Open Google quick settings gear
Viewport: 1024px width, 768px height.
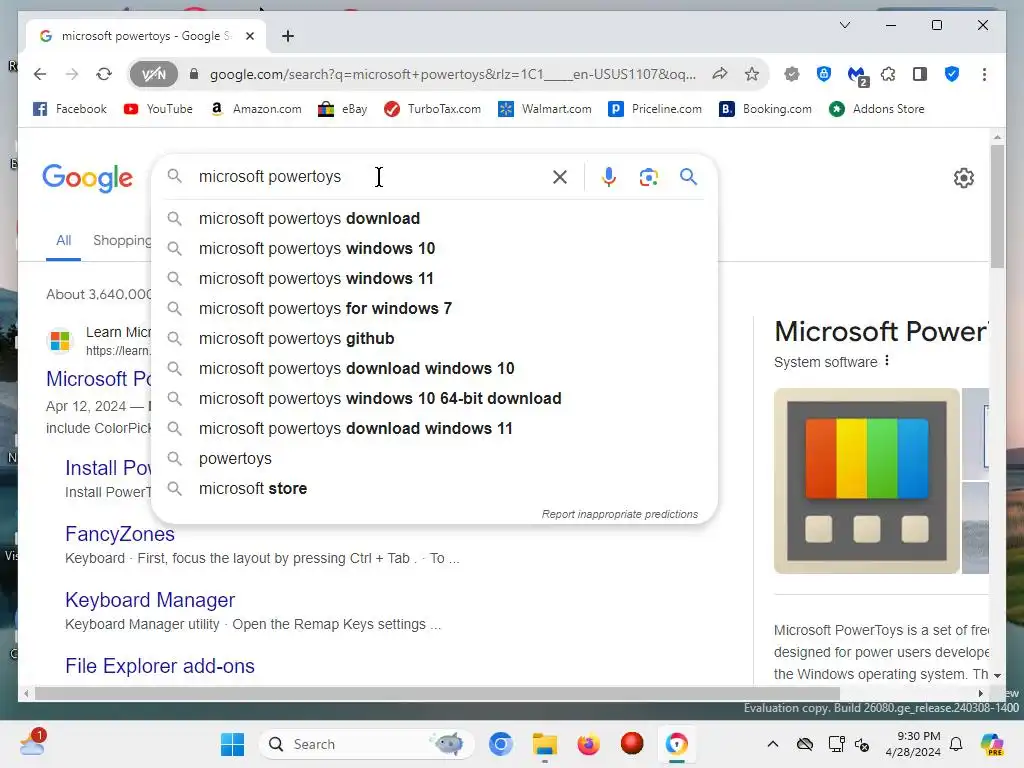(x=964, y=178)
